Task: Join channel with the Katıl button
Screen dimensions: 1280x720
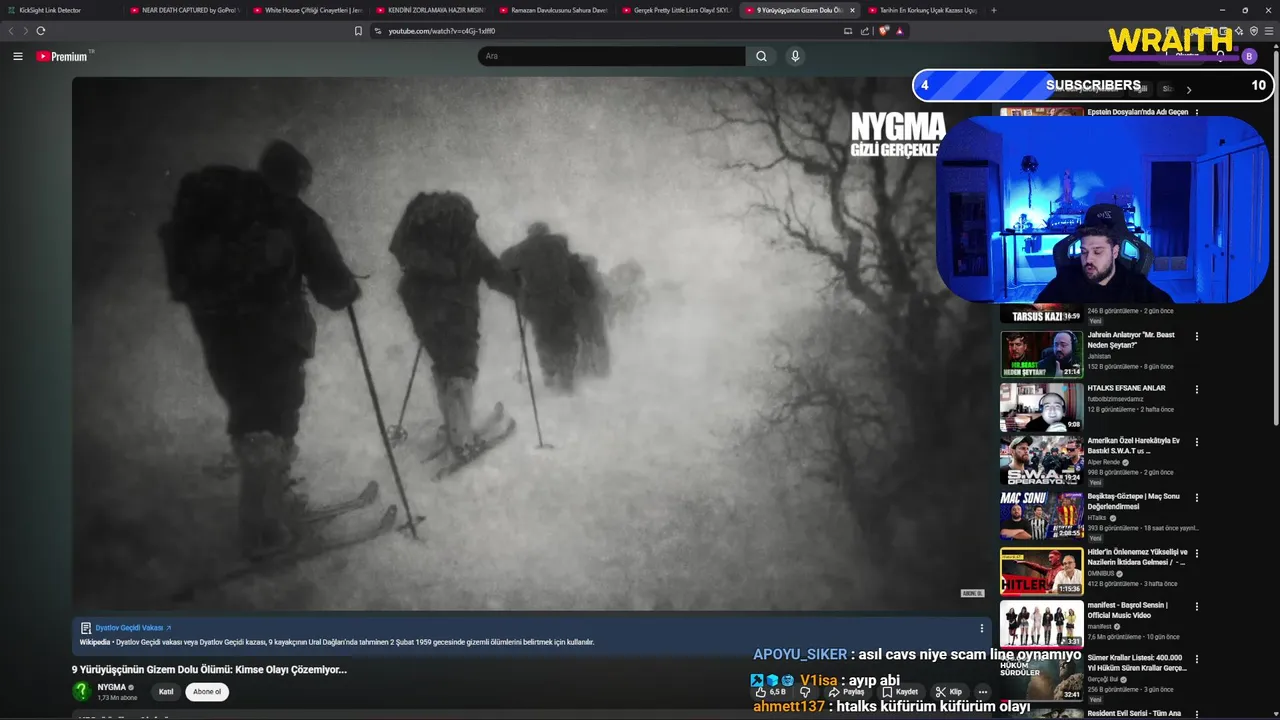Action: tap(166, 692)
